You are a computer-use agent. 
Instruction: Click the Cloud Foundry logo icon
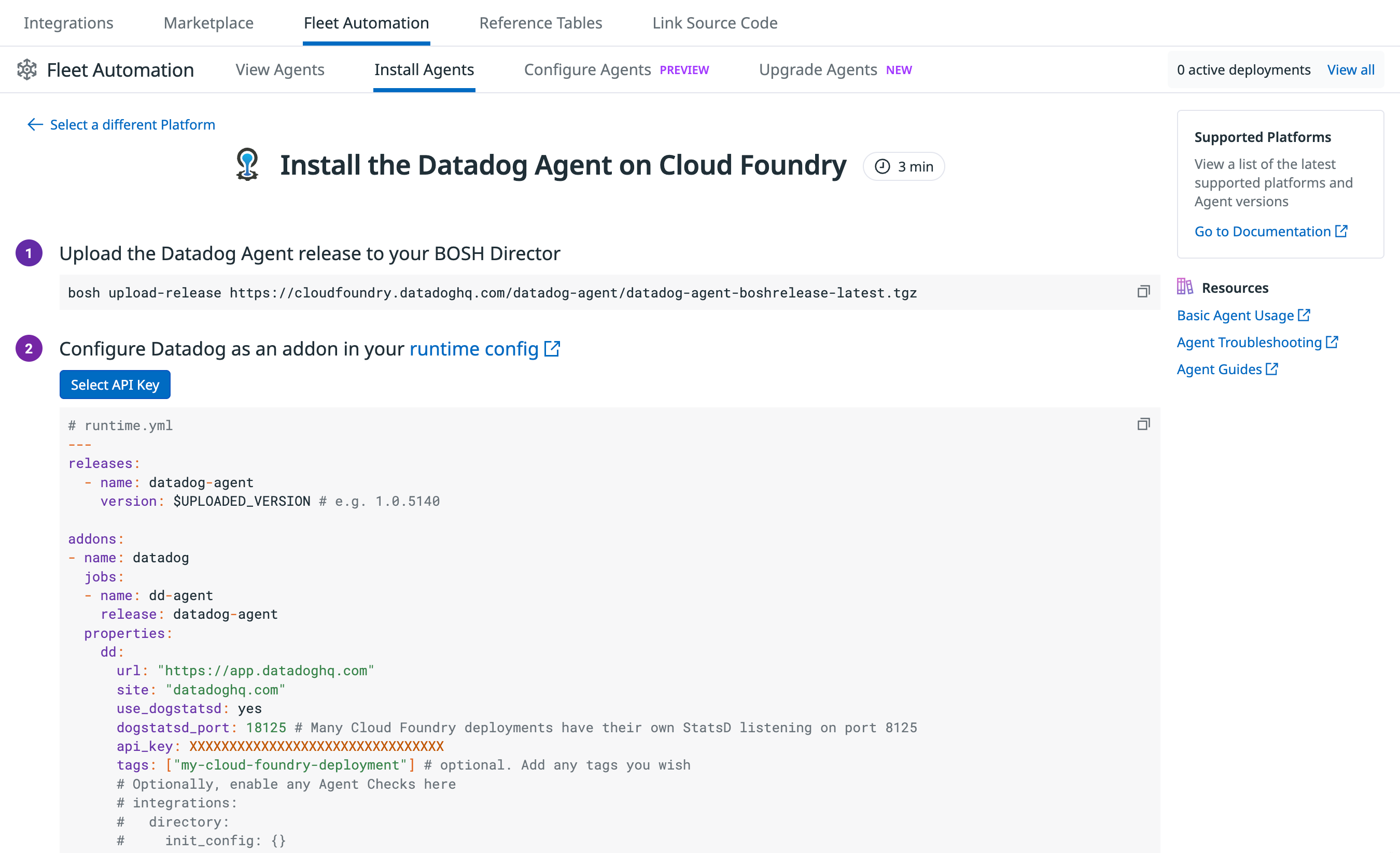(247, 165)
